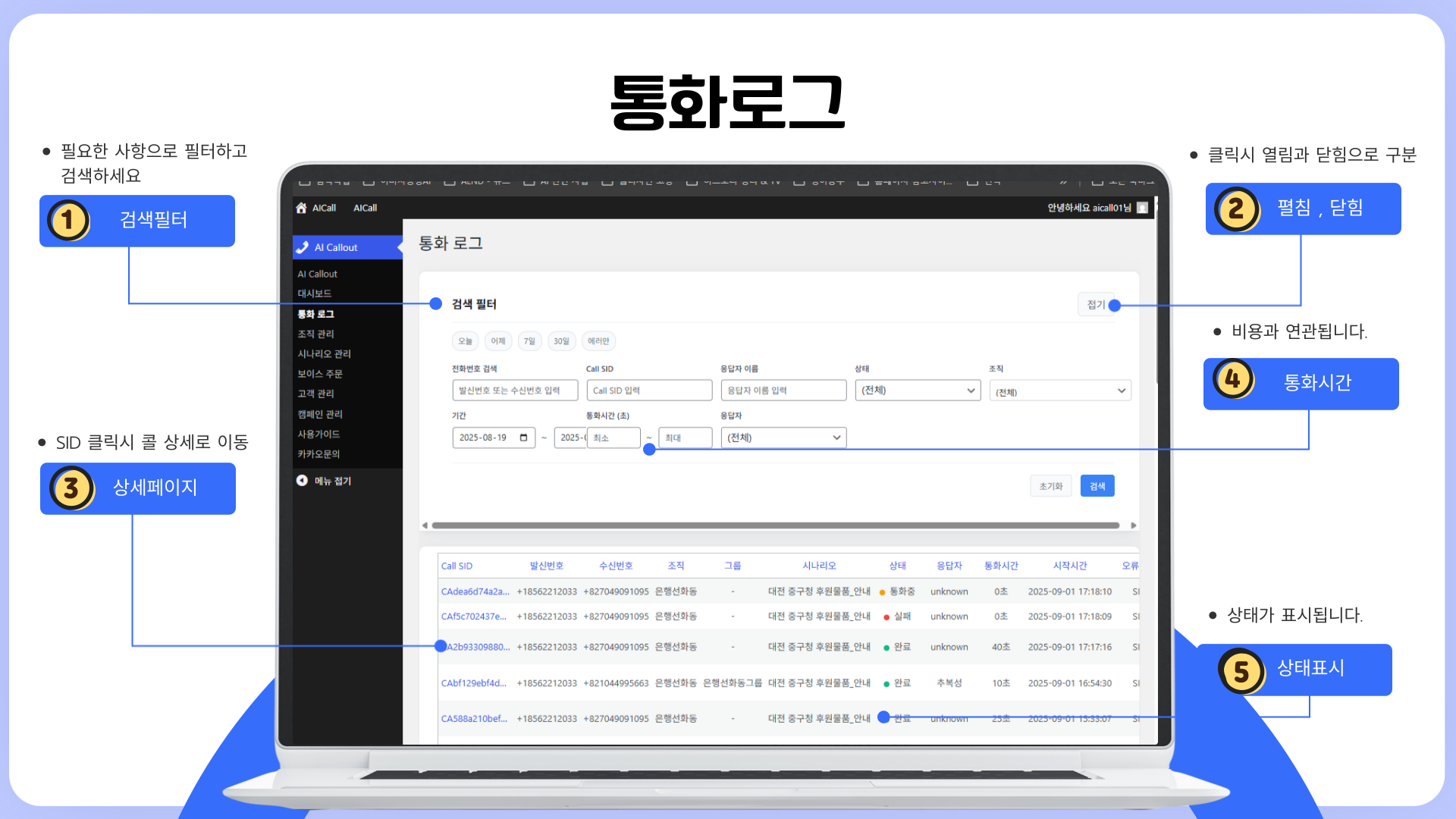
Task: Click the scrollbar right arrow
Action: pyautogui.click(x=1133, y=525)
